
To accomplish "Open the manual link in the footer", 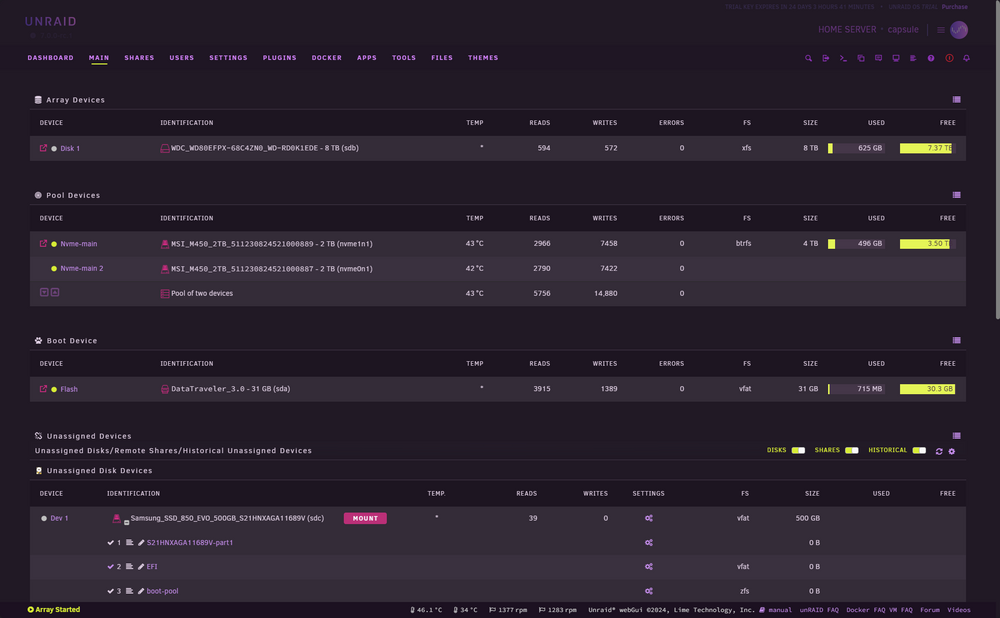I will pyautogui.click(x=779, y=610).
